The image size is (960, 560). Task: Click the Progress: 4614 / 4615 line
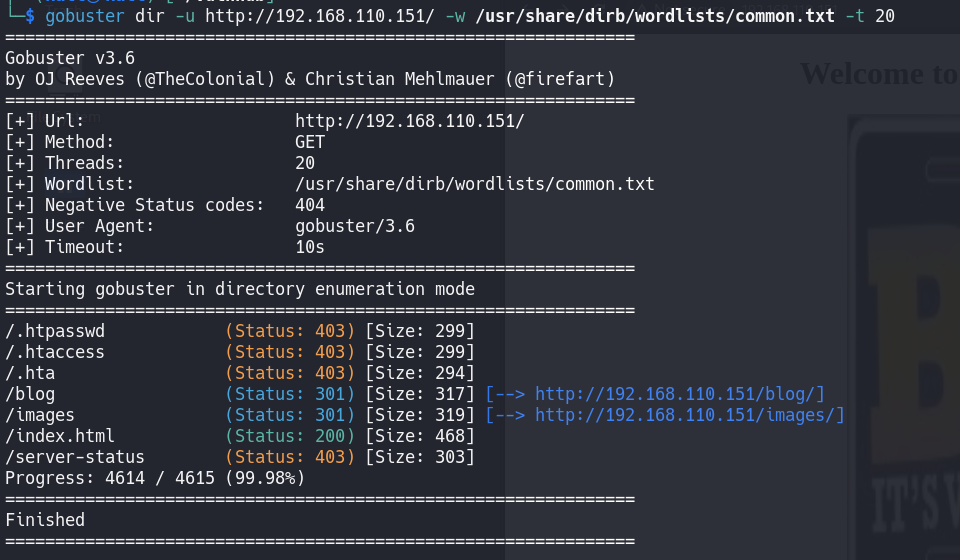click(x=155, y=478)
